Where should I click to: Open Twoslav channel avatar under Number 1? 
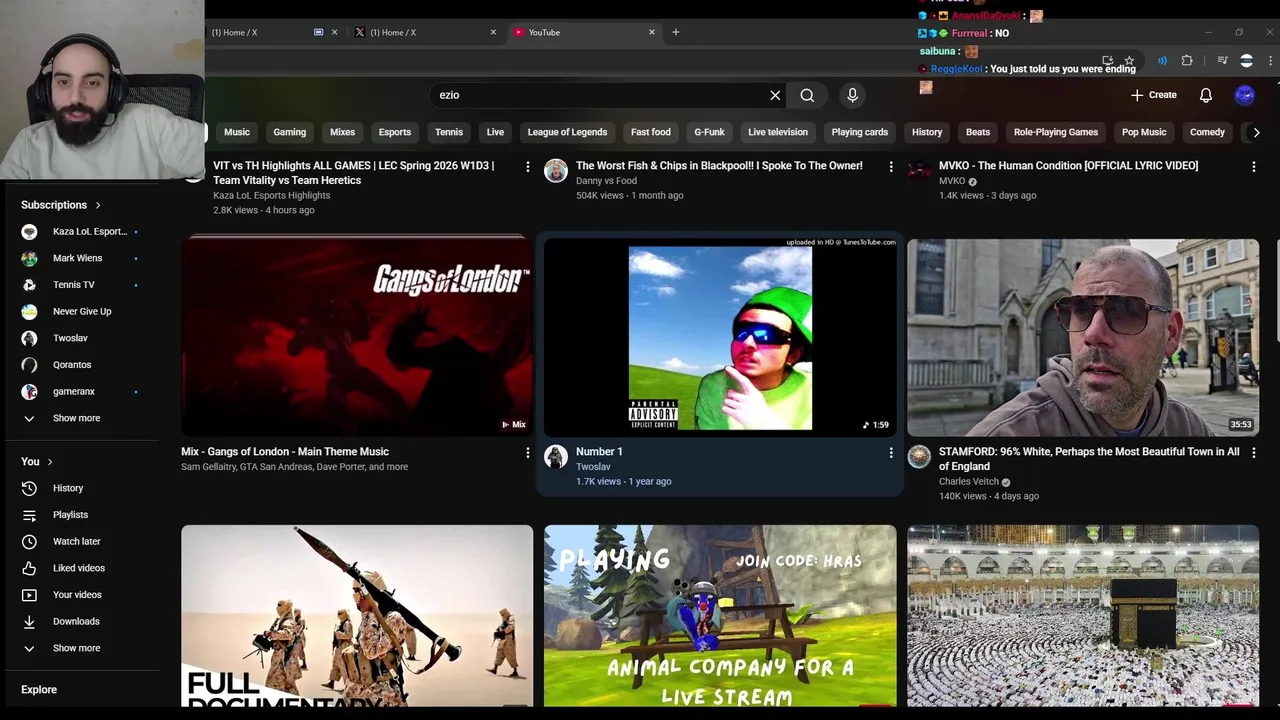(x=556, y=457)
